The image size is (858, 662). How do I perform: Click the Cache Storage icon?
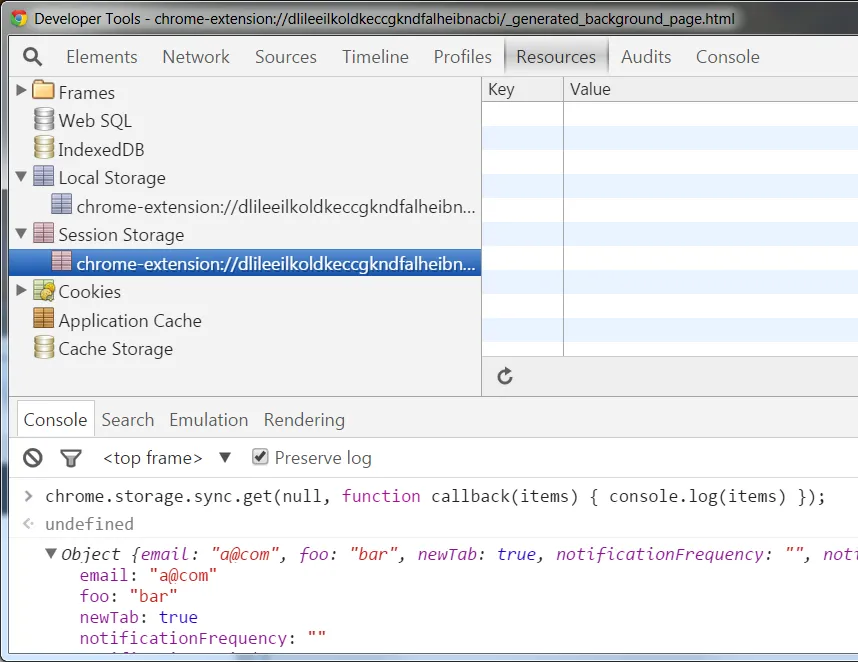(43, 348)
